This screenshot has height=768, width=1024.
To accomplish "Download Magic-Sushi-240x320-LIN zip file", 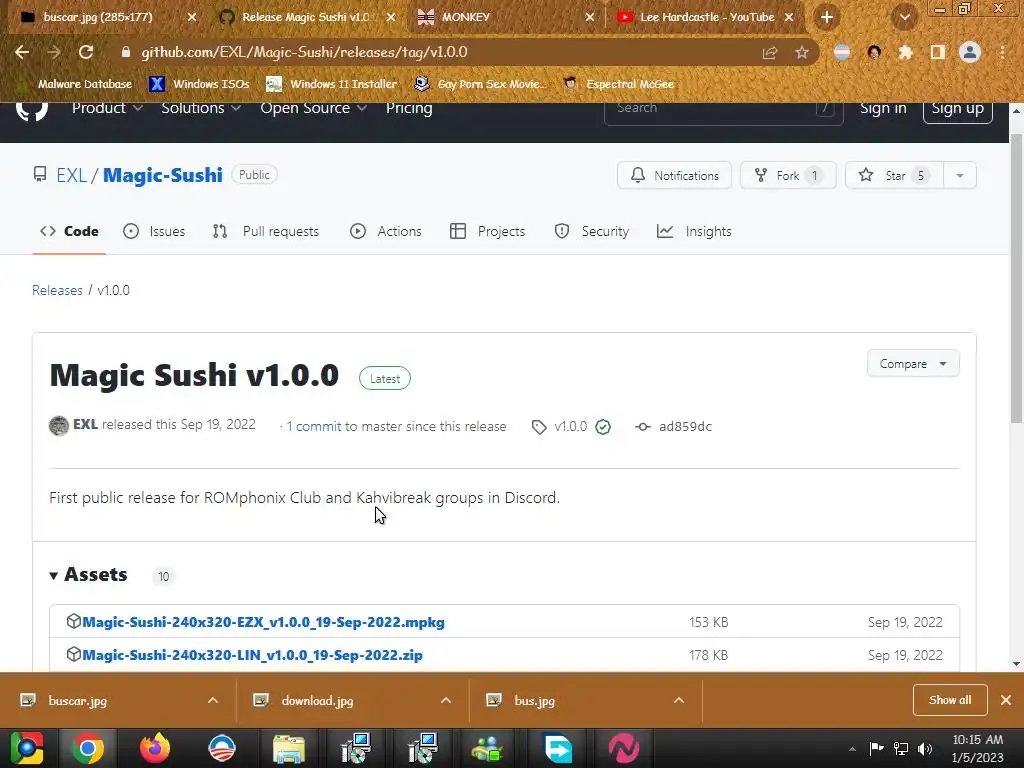I will pos(252,655).
